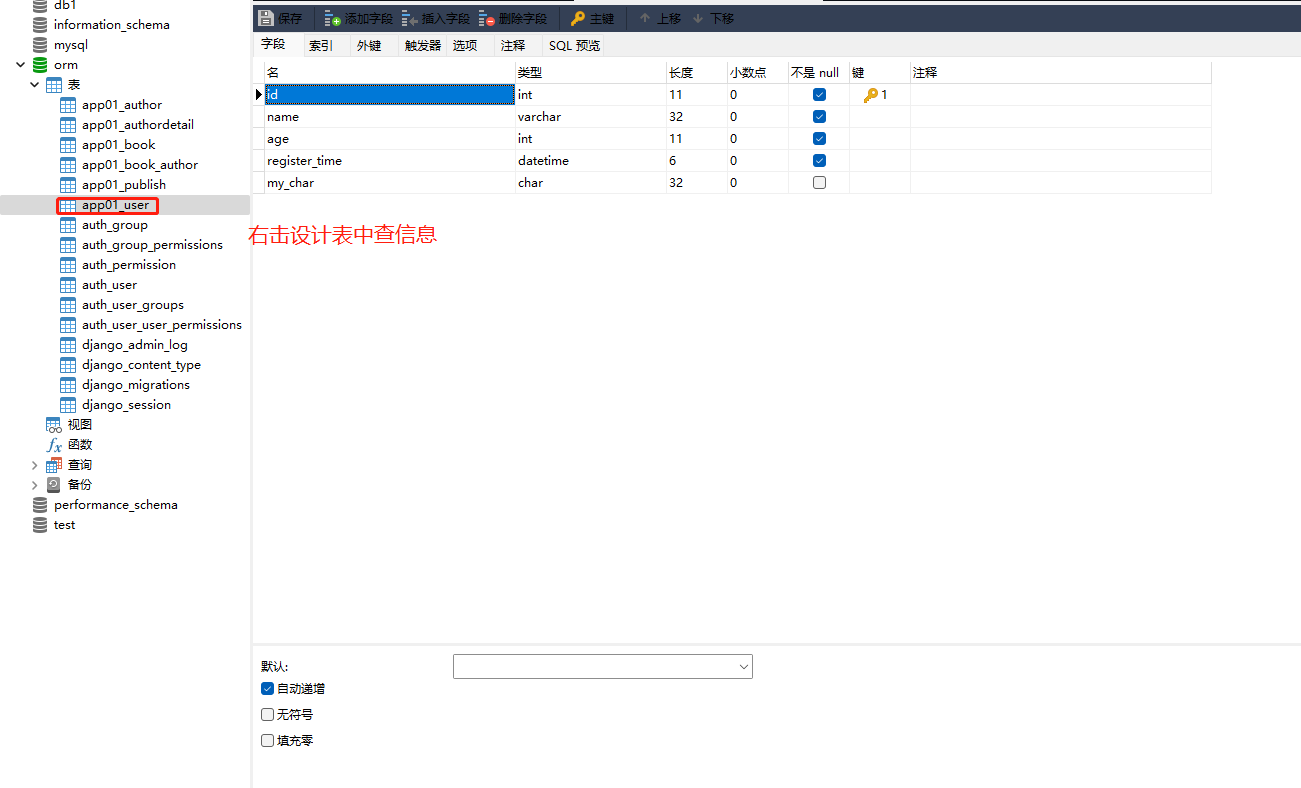The image size is (1301, 788).
Task: Click the key icon in id row
Action: coord(870,95)
